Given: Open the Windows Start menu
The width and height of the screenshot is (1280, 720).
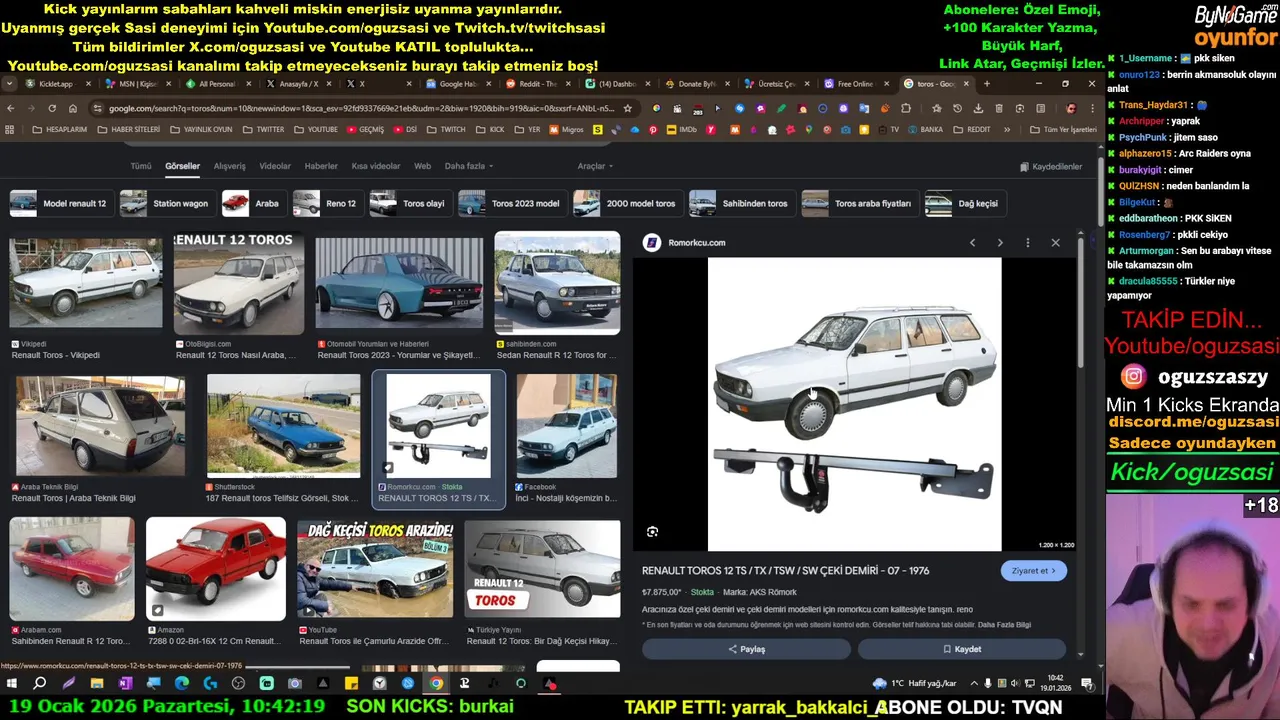Looking at the screenshot, I should pos(12,684).
